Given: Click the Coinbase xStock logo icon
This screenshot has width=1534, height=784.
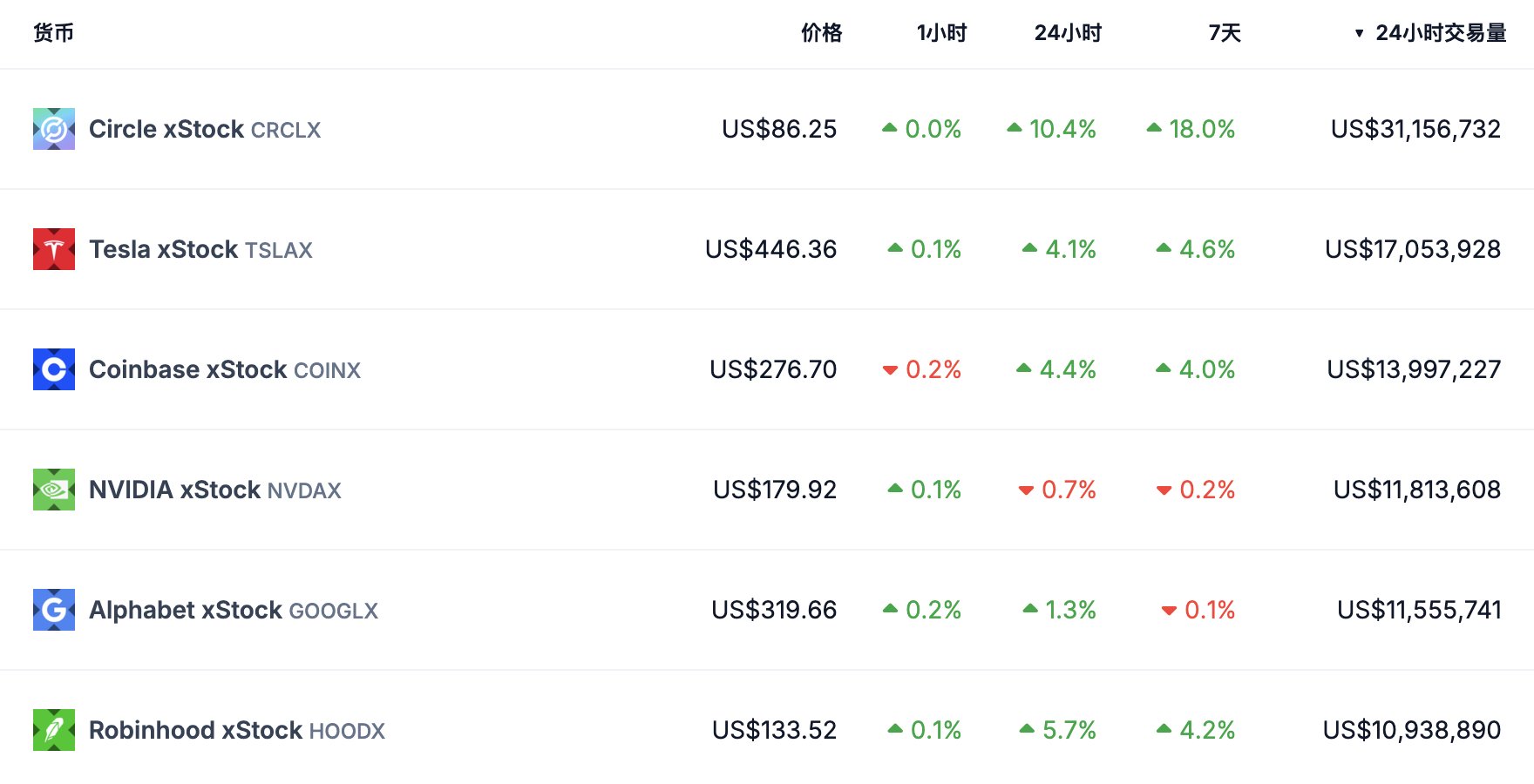Looking at the screenshot, I should click(54, 369).
